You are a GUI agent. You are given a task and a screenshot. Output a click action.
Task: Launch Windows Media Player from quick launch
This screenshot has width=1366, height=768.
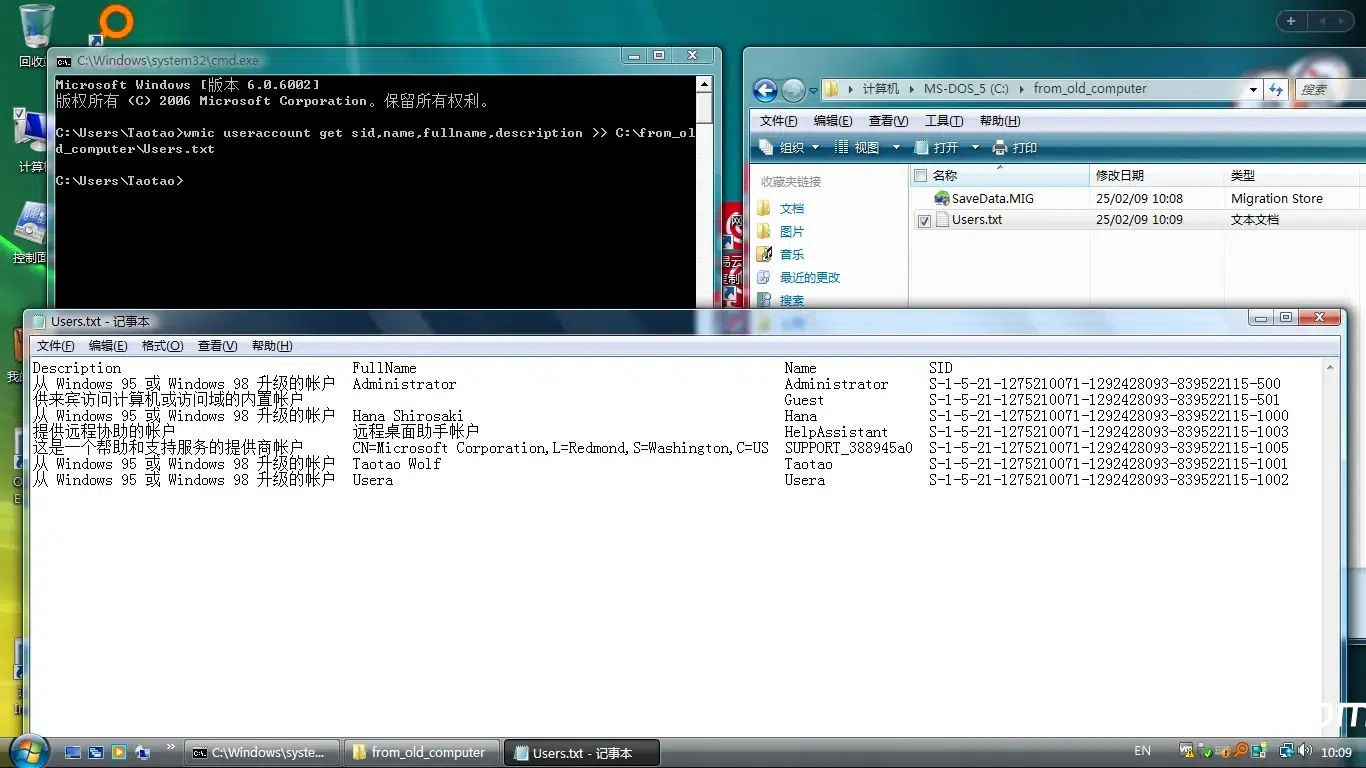click(119, 752)
